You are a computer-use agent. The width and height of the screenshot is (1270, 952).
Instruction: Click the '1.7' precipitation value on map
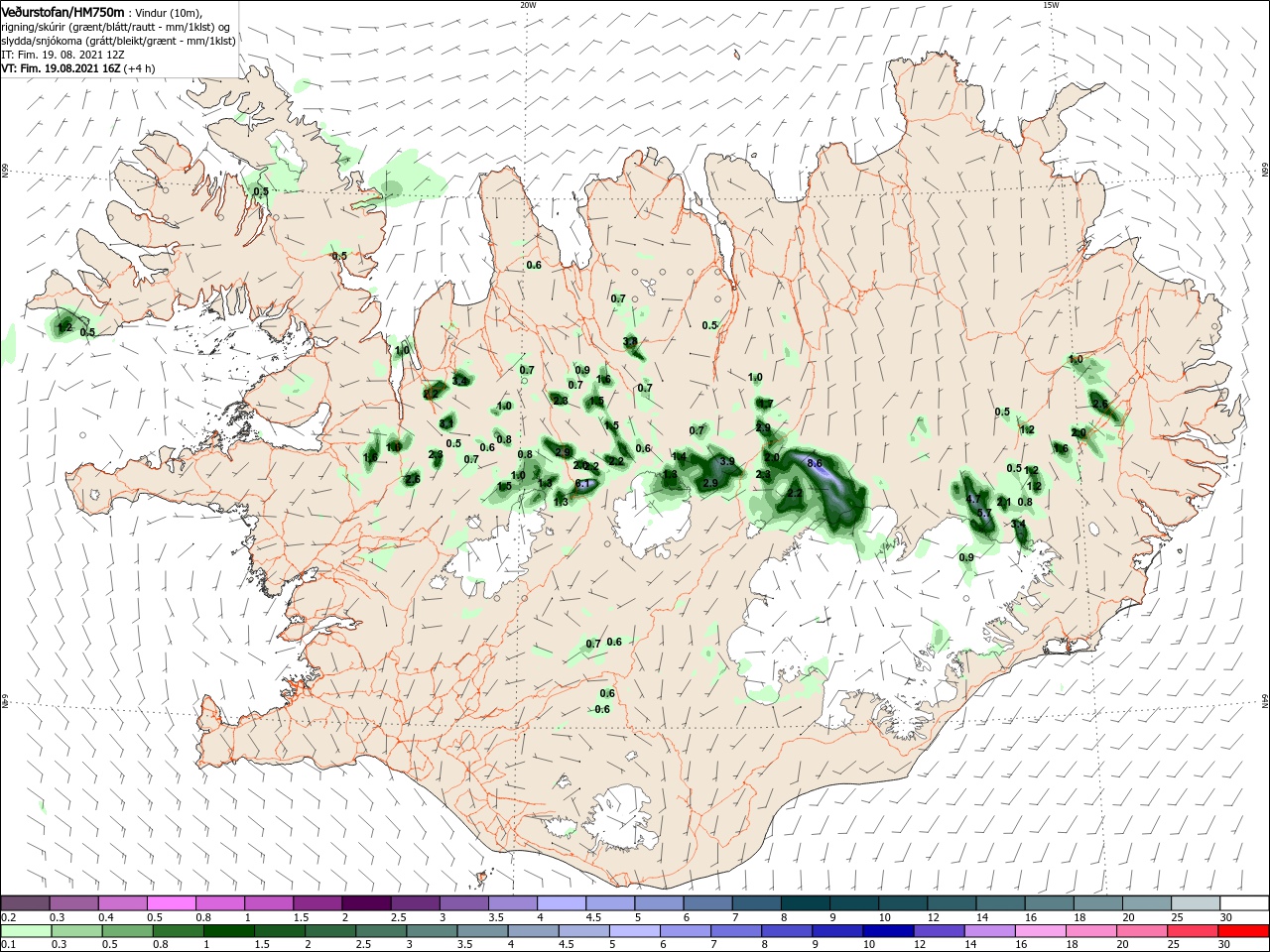pos(764,404)
